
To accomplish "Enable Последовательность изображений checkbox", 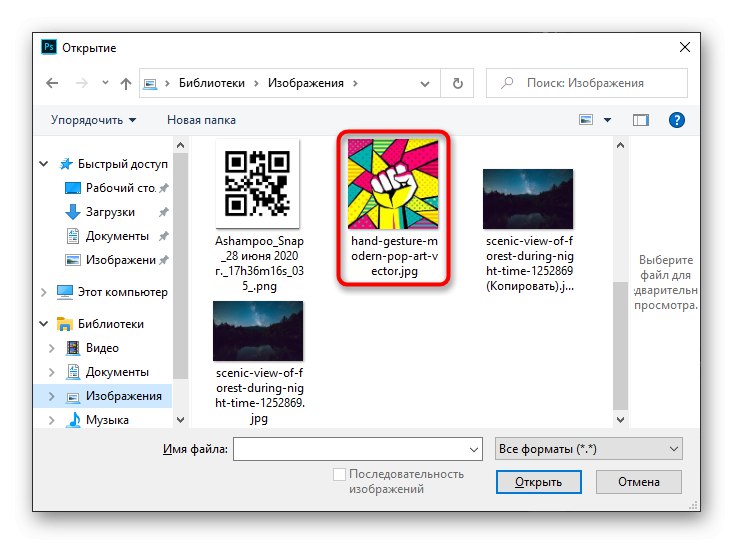I will coord(339,474).
